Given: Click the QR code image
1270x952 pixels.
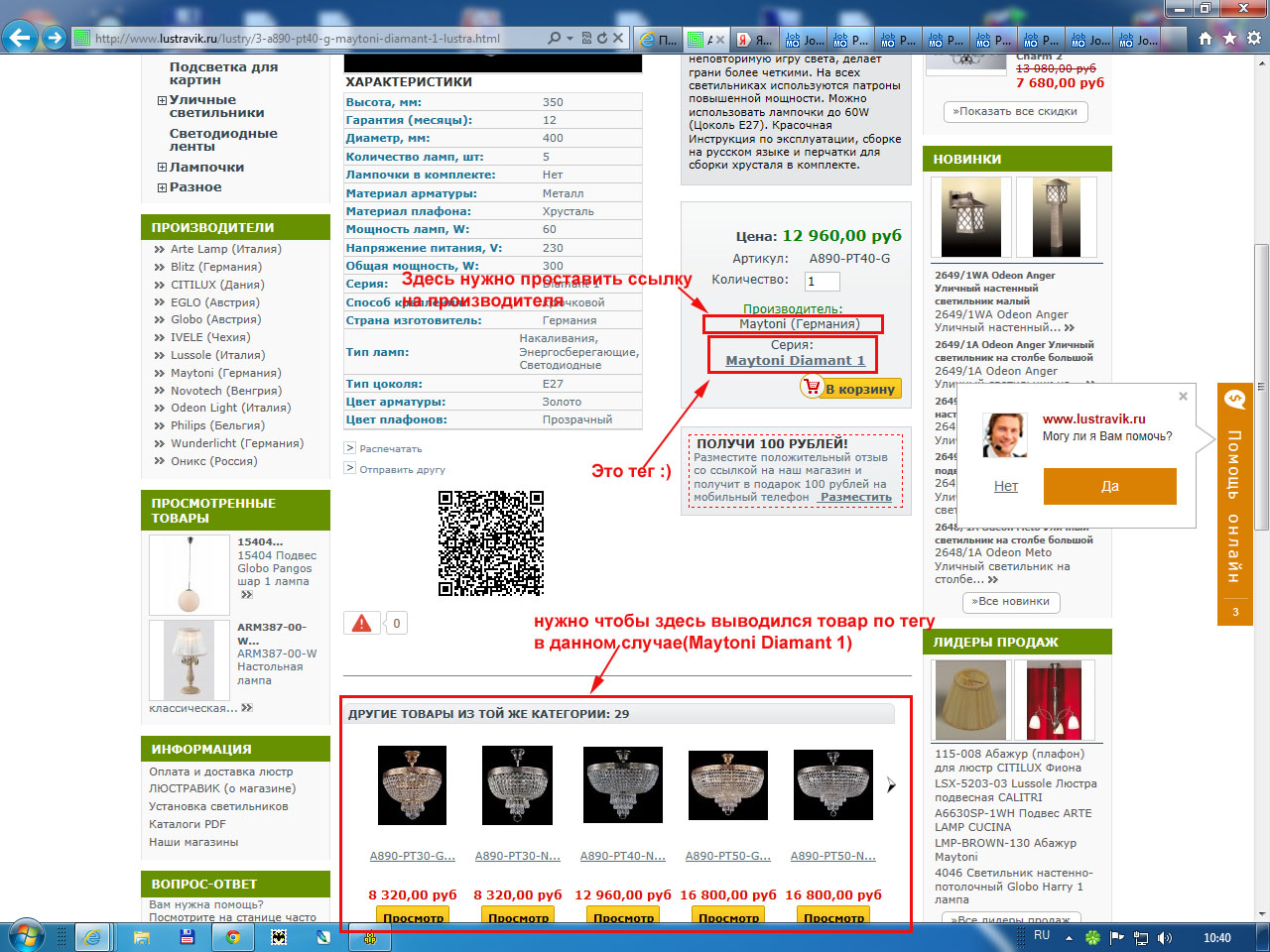Looking at the screenshot, I should point(491,542).
